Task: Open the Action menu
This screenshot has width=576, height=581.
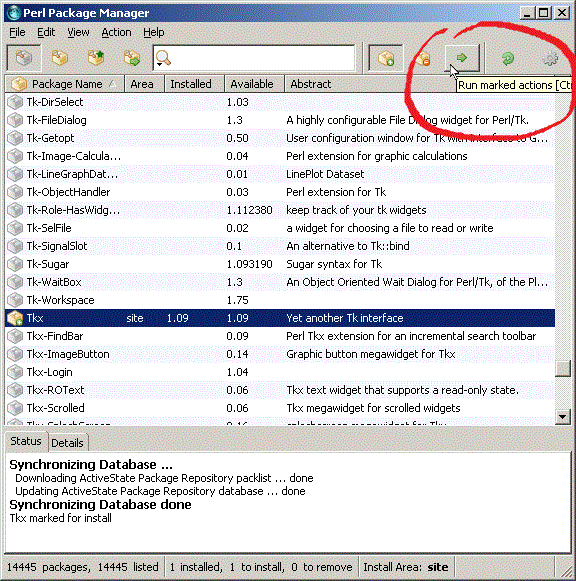Action: [116, 33]
